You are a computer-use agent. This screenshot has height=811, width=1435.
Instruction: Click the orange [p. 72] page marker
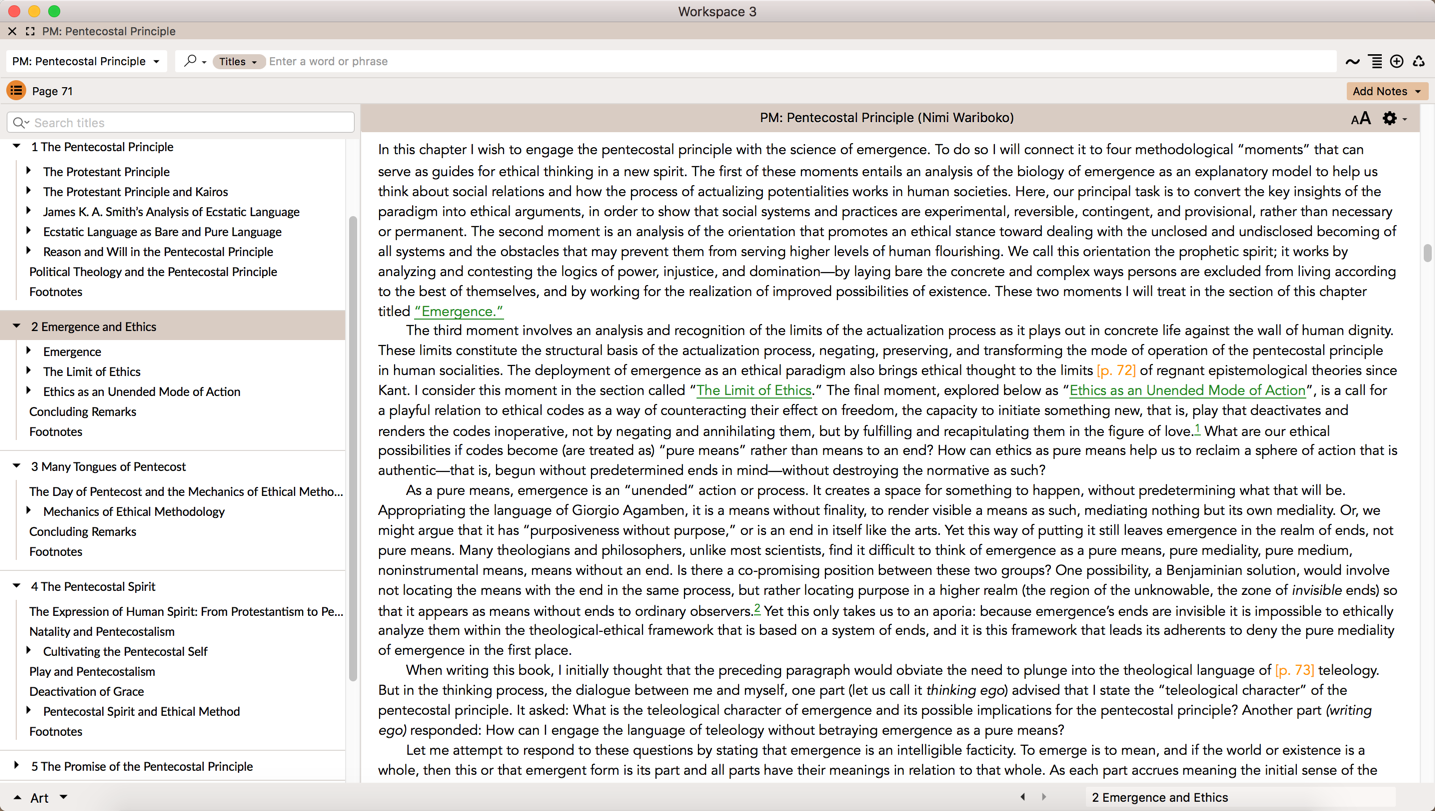(1116, 371)
